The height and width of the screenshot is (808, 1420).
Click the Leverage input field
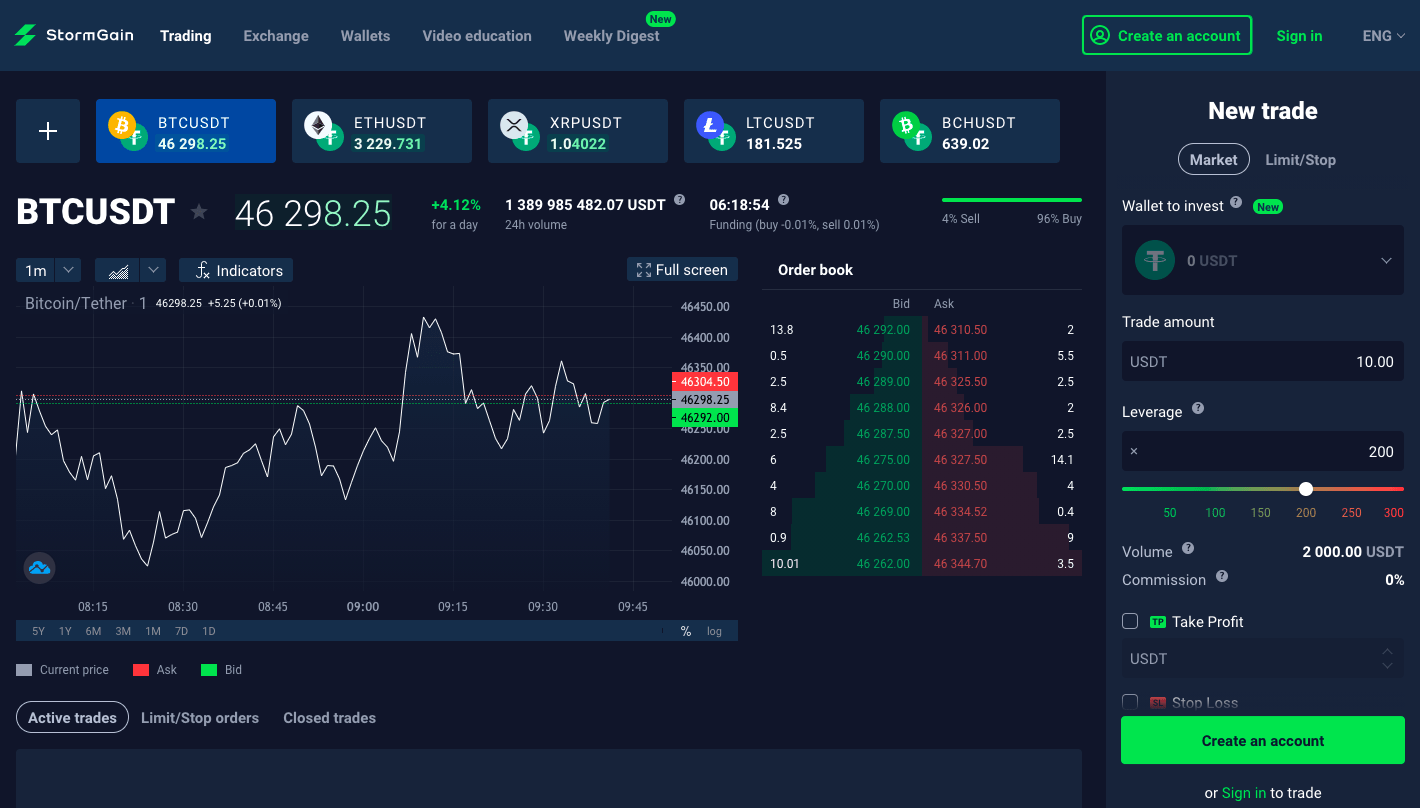click(x=1263, y=451)
